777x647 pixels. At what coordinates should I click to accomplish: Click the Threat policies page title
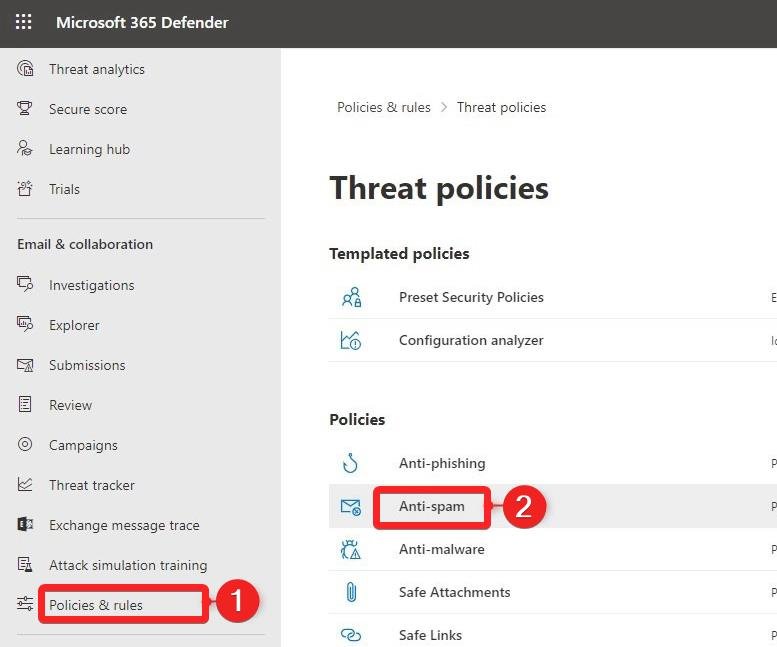click(x=439, y=188)
